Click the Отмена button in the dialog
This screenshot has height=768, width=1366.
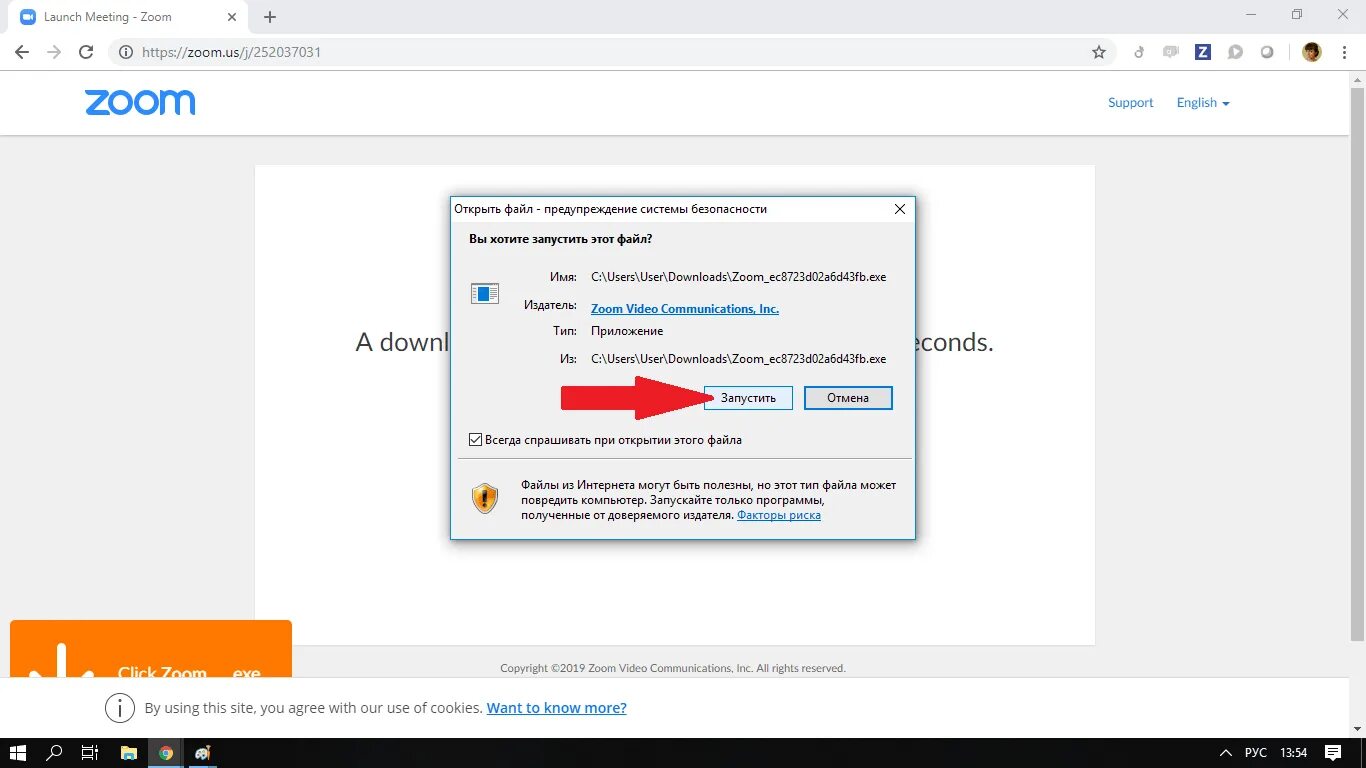(848, 398)
